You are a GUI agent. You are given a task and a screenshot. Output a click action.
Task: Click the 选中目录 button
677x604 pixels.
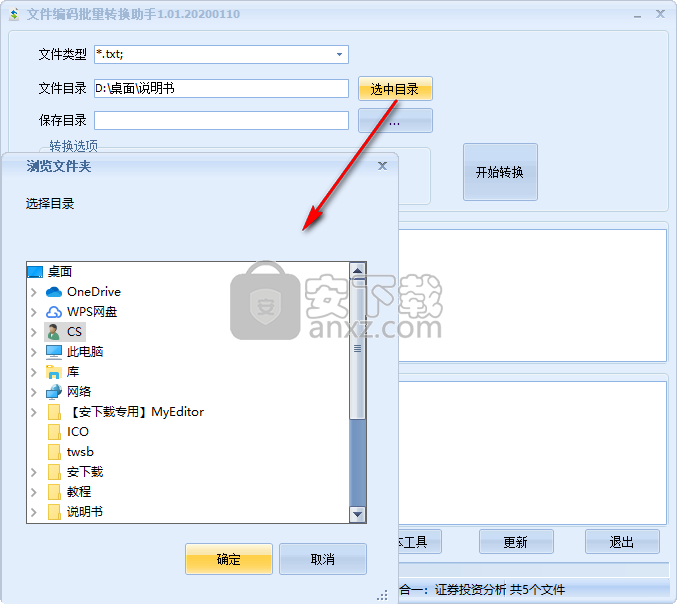click(x=395, y=89)
